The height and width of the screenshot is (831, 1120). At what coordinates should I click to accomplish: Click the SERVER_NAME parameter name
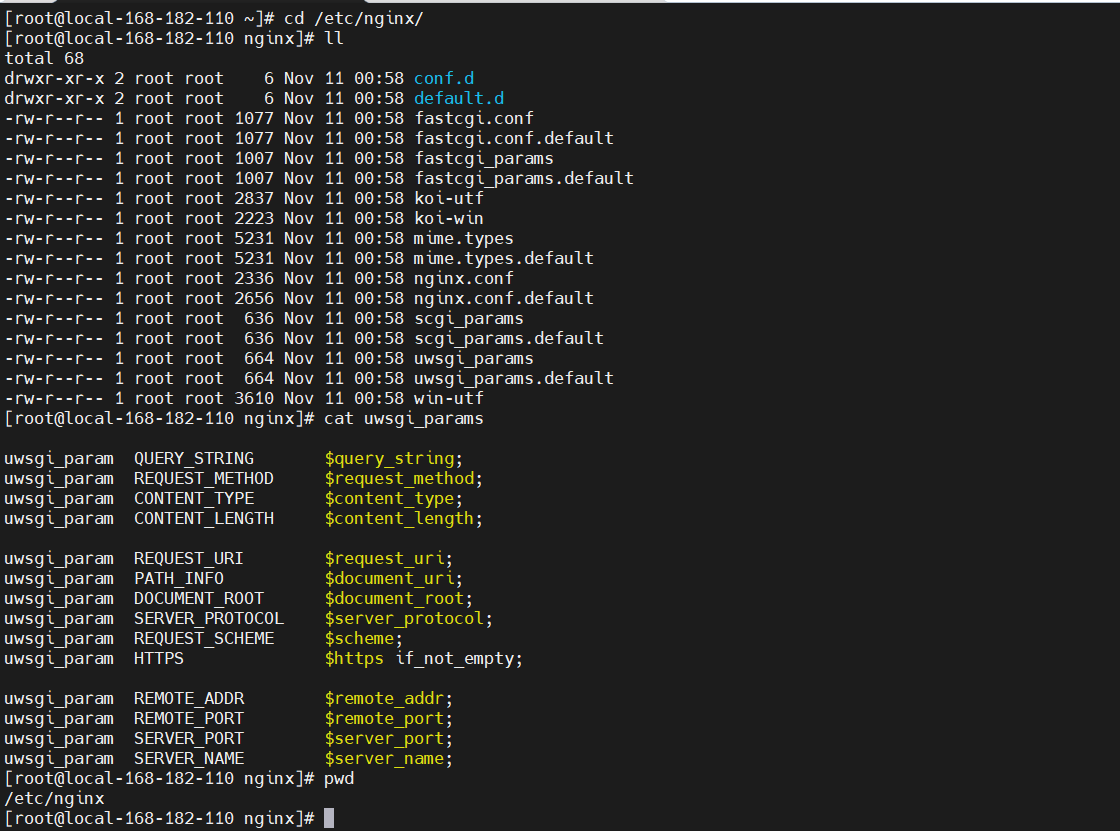(189, 759)
